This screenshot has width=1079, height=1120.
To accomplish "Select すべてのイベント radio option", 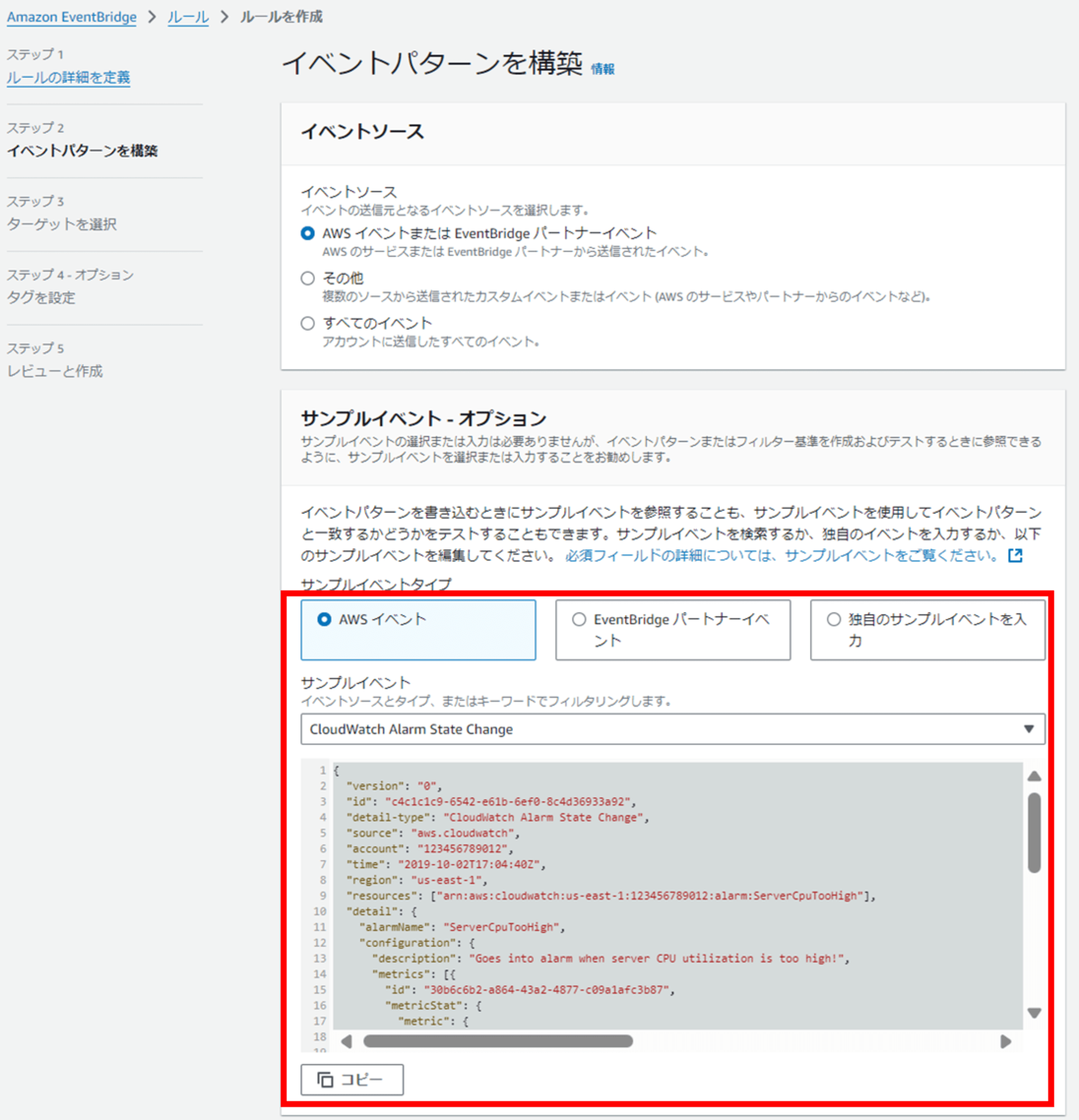I will tap(307, 324).
